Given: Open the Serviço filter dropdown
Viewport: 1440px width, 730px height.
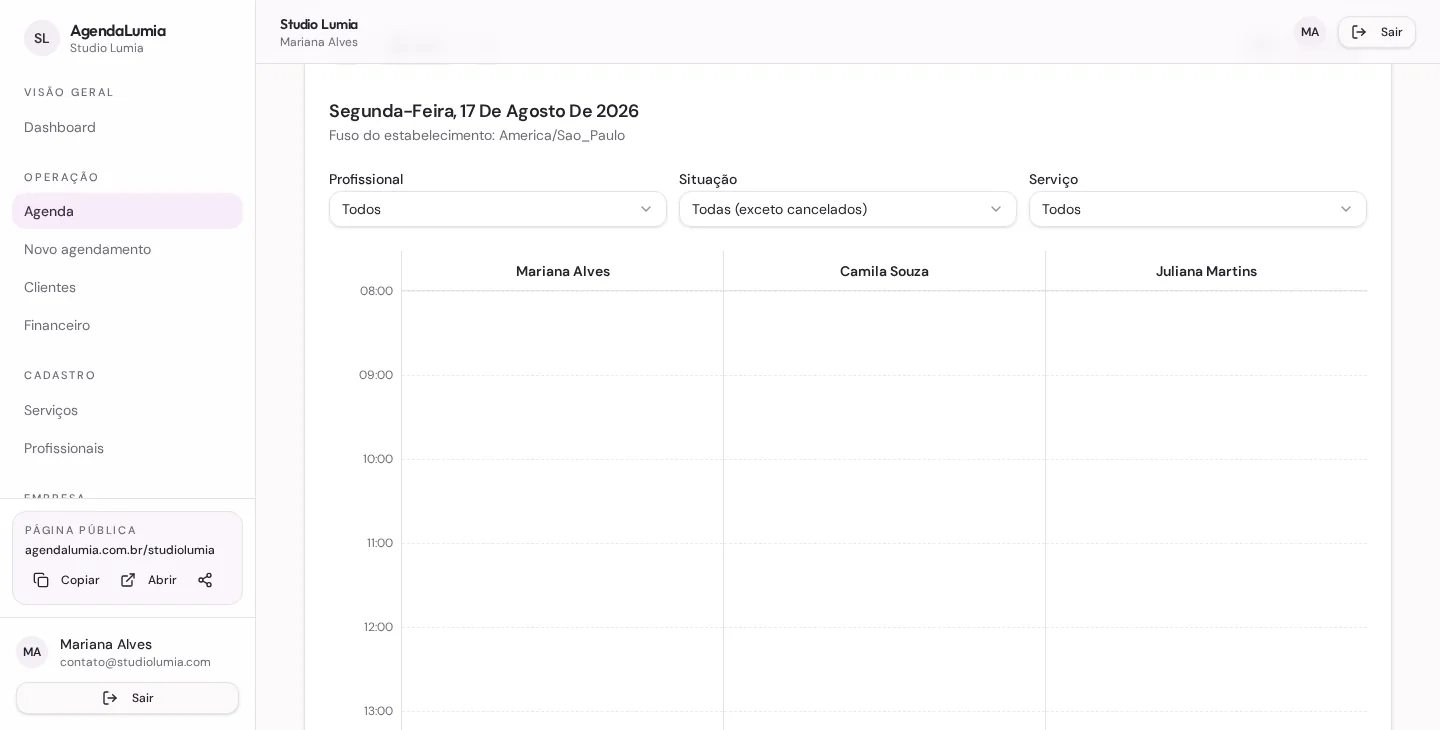Looking at the screenshot, I should tap(1198, 209).
